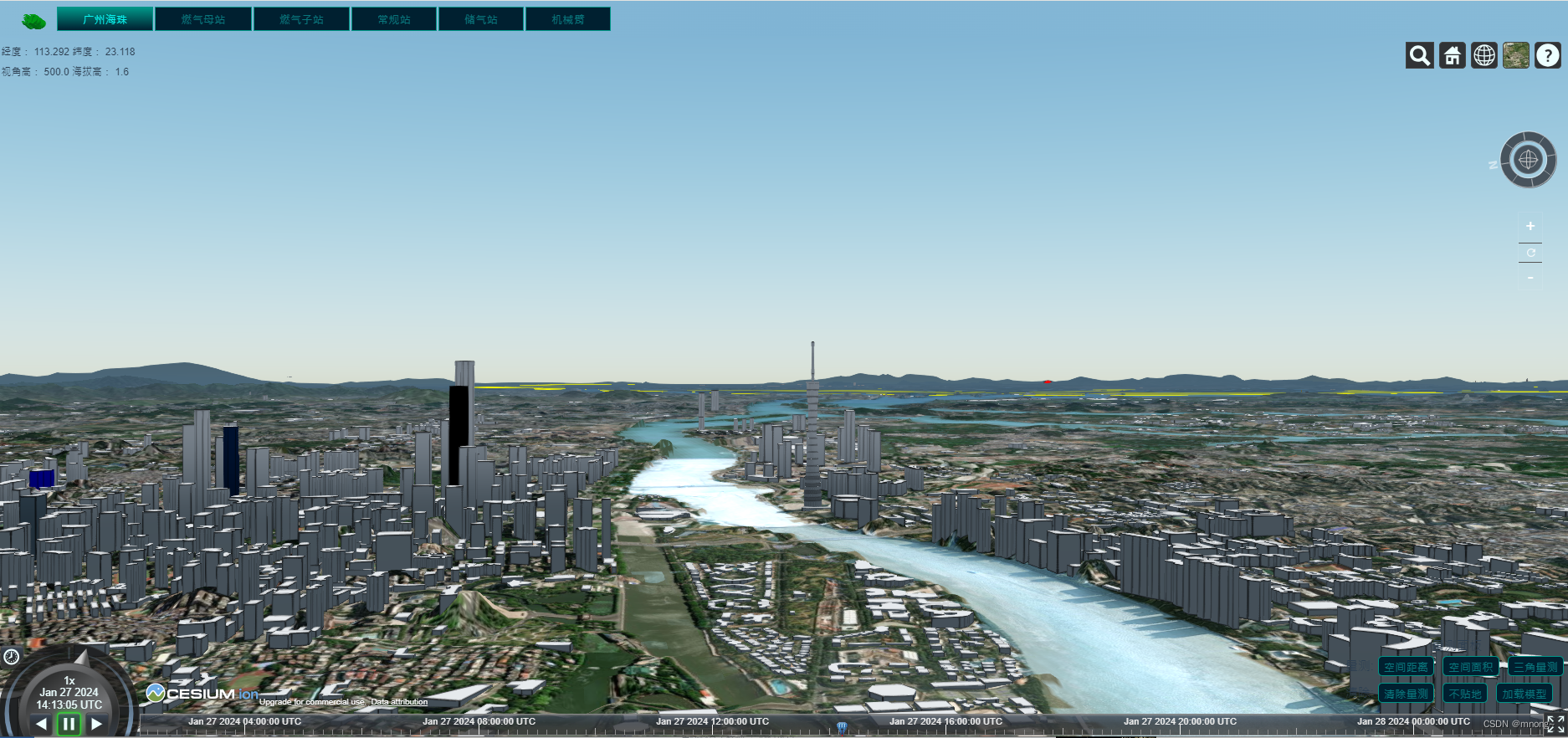The width and height of the screenshot is (1568, 738).
Task: Open the geocoder search icon
Action: (x=1420, y=55)
